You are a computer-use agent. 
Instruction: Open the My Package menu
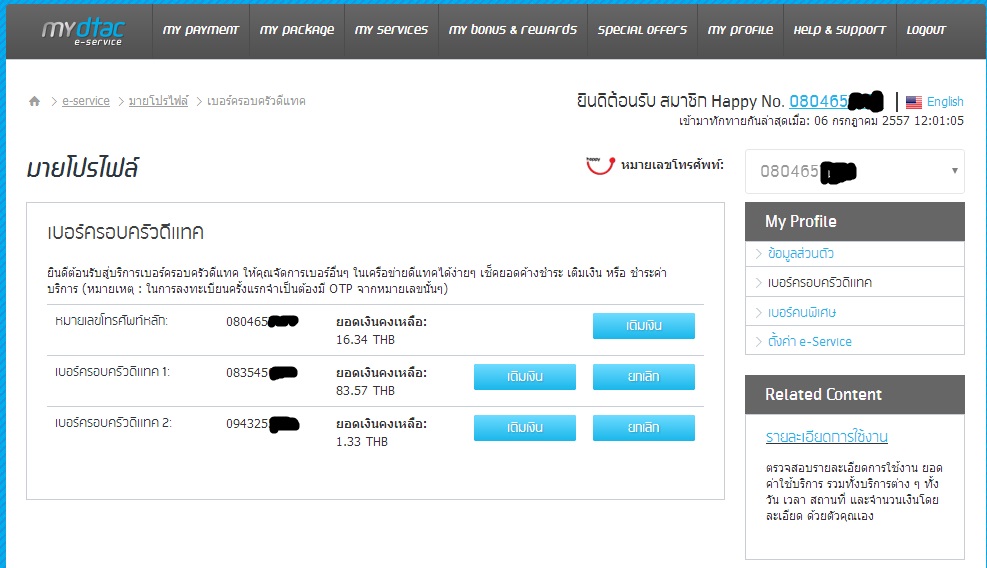pyautogui.click(x=297, y=30)
